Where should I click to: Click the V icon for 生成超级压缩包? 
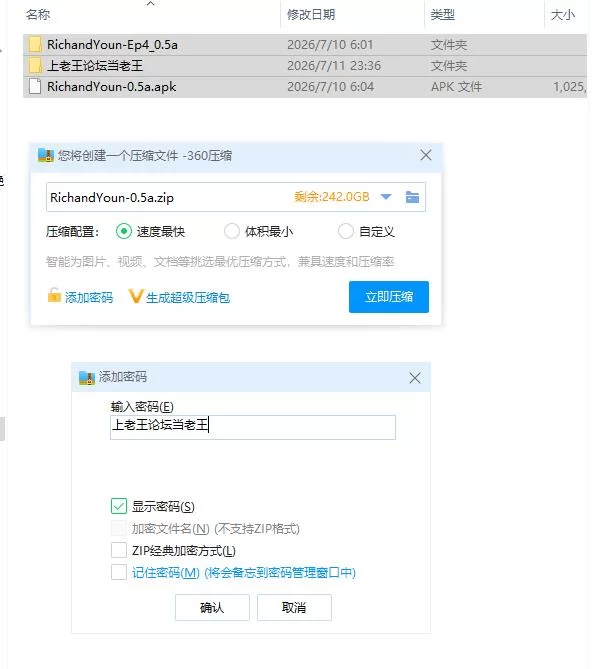tap(136, 296)
